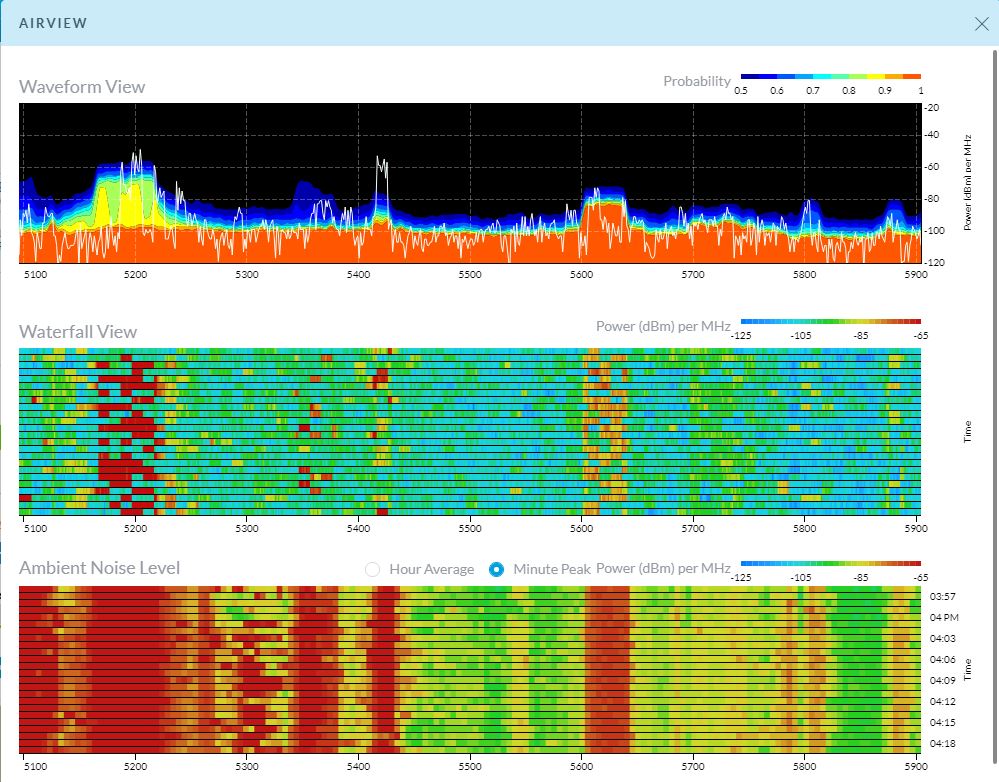This screenshot has height=782, width=999.
Task: Click the AIRVIEW title text
Action: pos(53,23)
